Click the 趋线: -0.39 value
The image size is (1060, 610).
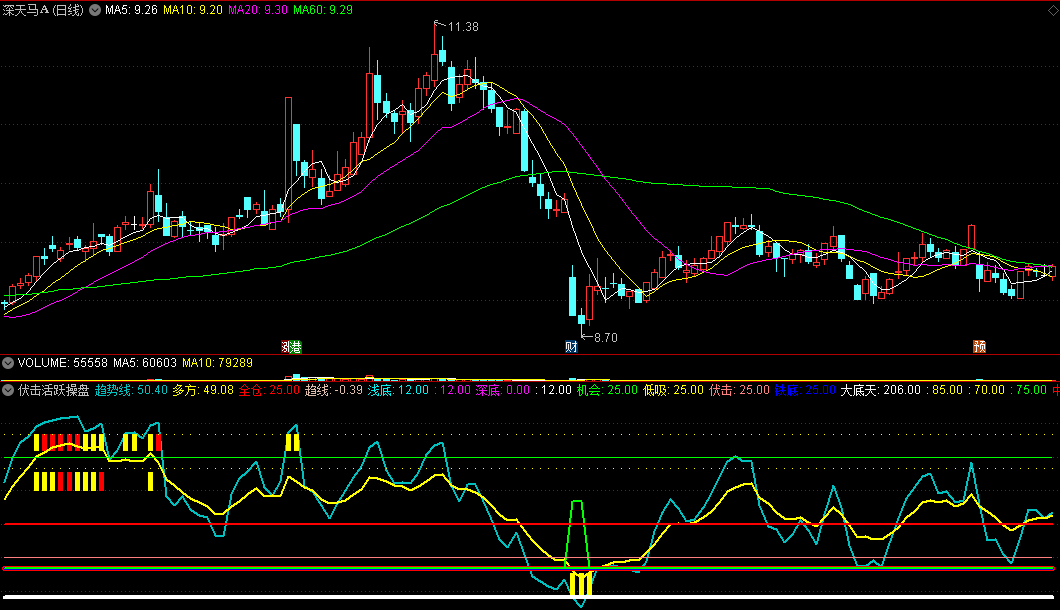(x=333, y=390)
